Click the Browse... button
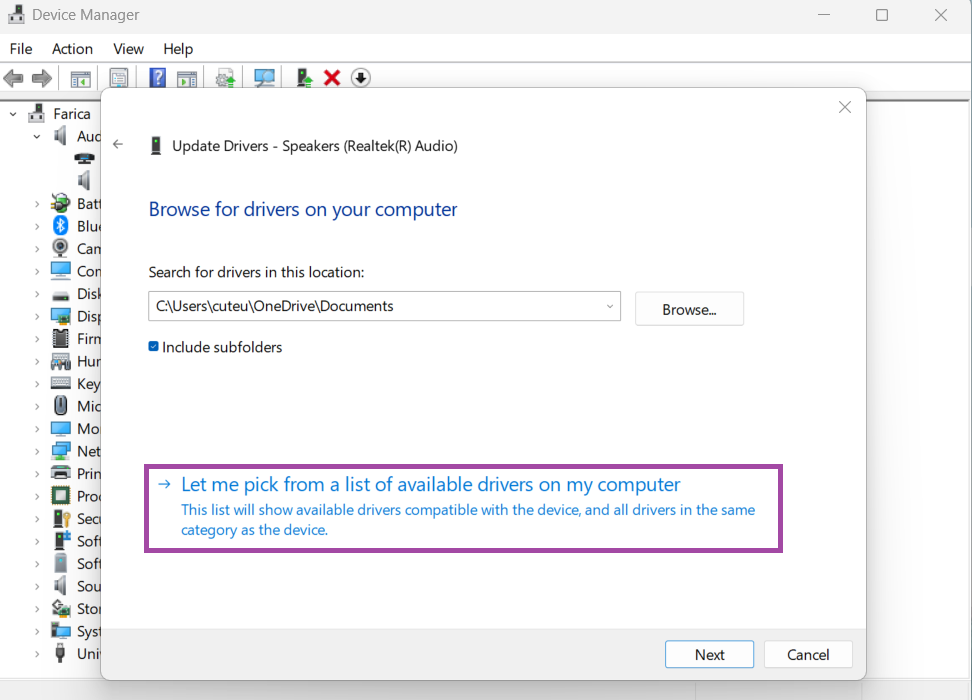 click(689, 309)
